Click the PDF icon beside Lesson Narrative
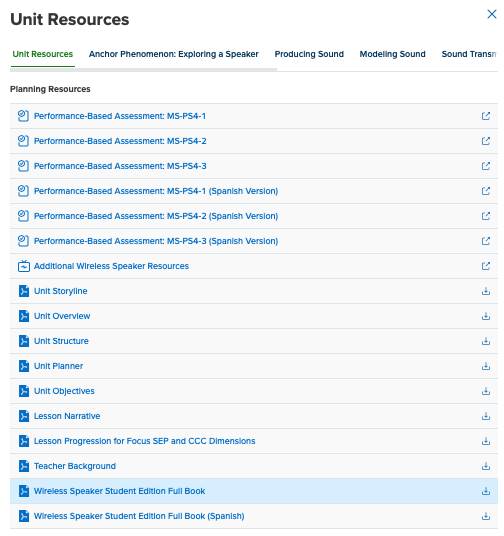The width and height of the screenshot is (504, 536). tap(24, 416)
